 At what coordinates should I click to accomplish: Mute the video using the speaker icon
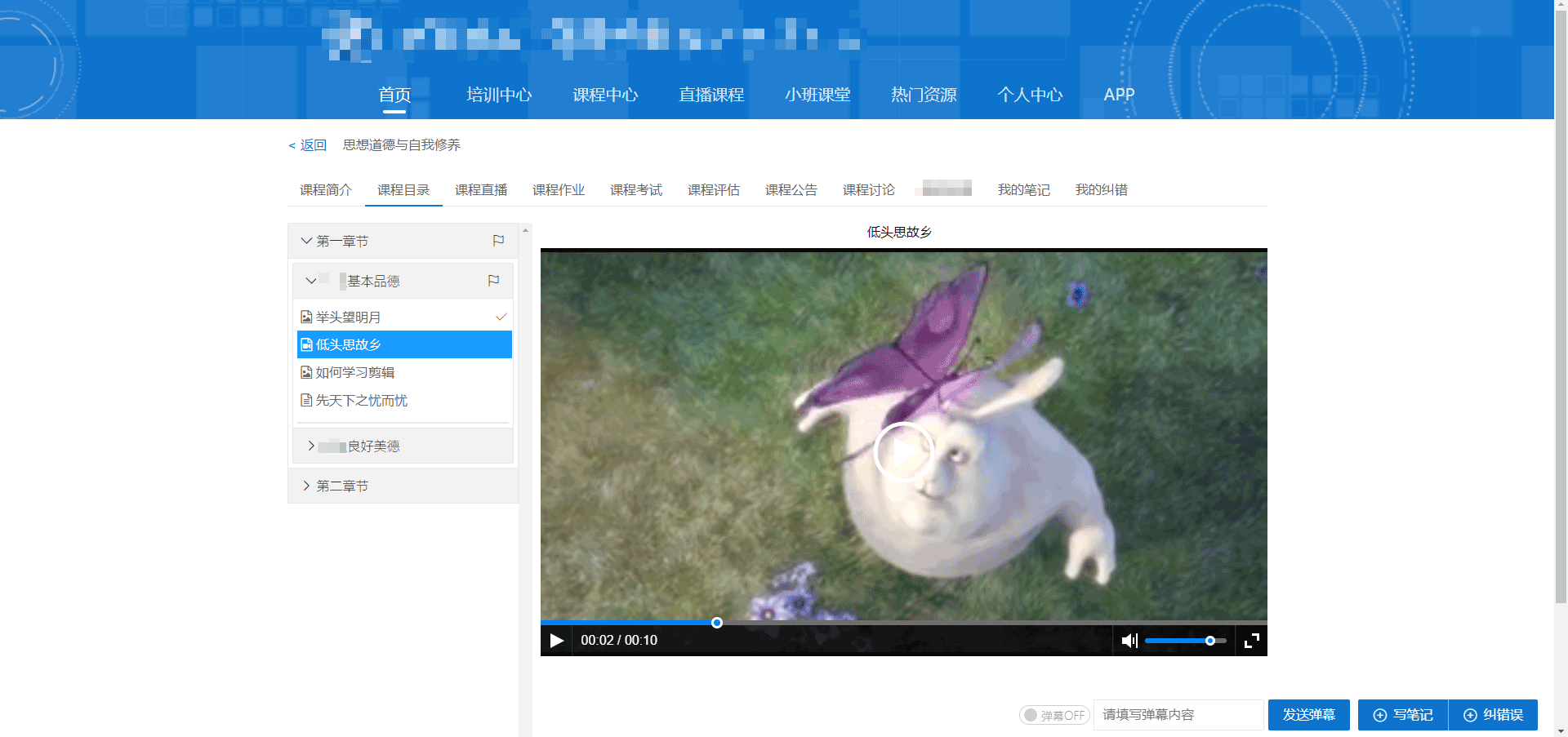pos(1129,641)
